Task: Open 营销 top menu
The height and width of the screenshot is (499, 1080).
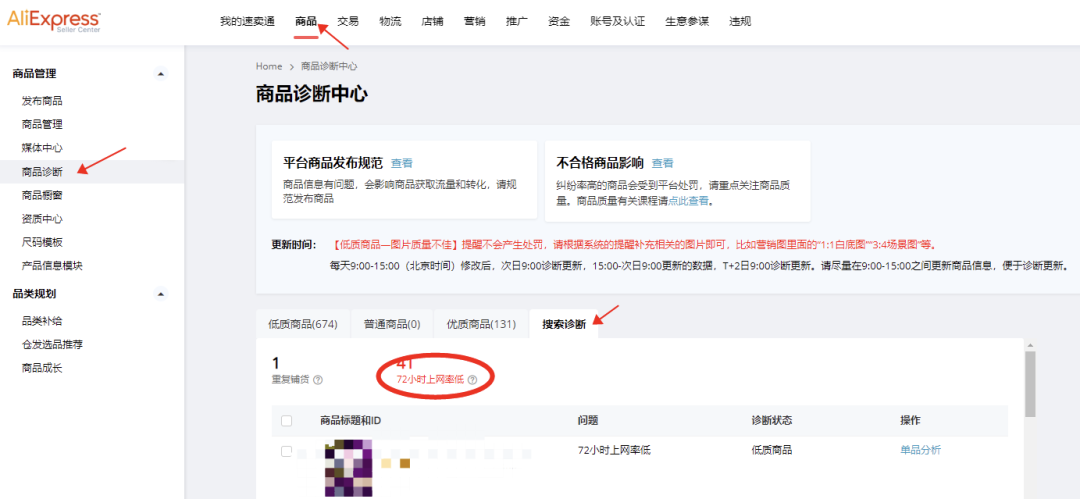Action: pyautogui.click(x=475, y=21)
